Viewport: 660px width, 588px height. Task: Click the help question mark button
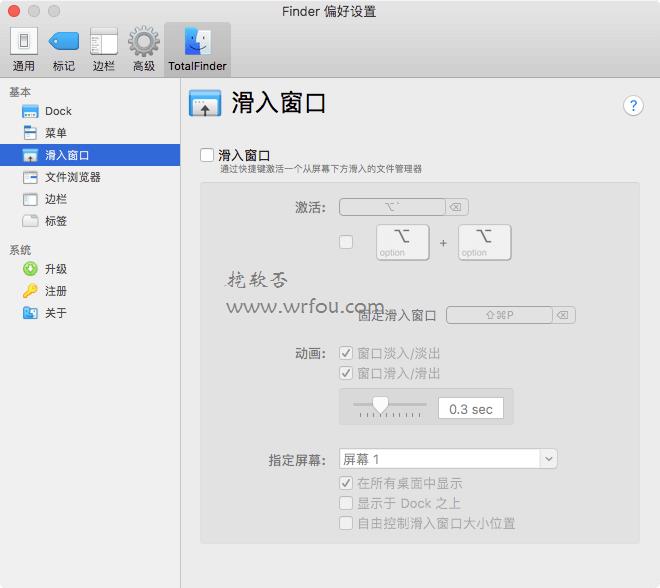(633, 105)
